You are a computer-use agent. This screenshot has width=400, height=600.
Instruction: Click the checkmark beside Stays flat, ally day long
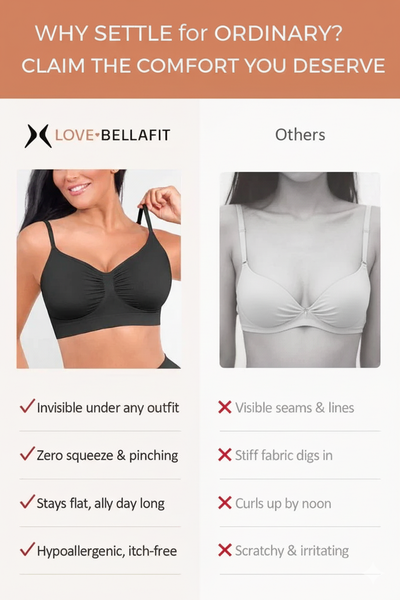[x=27, y=502]
